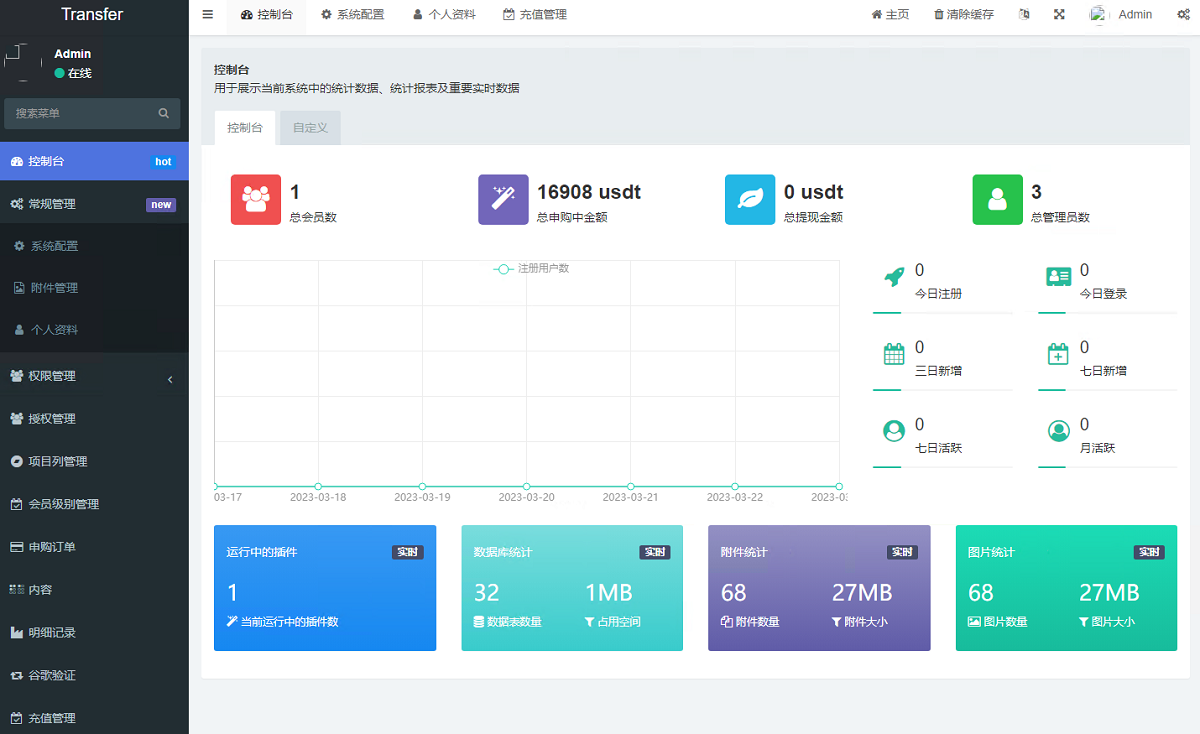Click the green 总管理员数 user icon
Screen dimensions: 1200x734
point(998,200)
